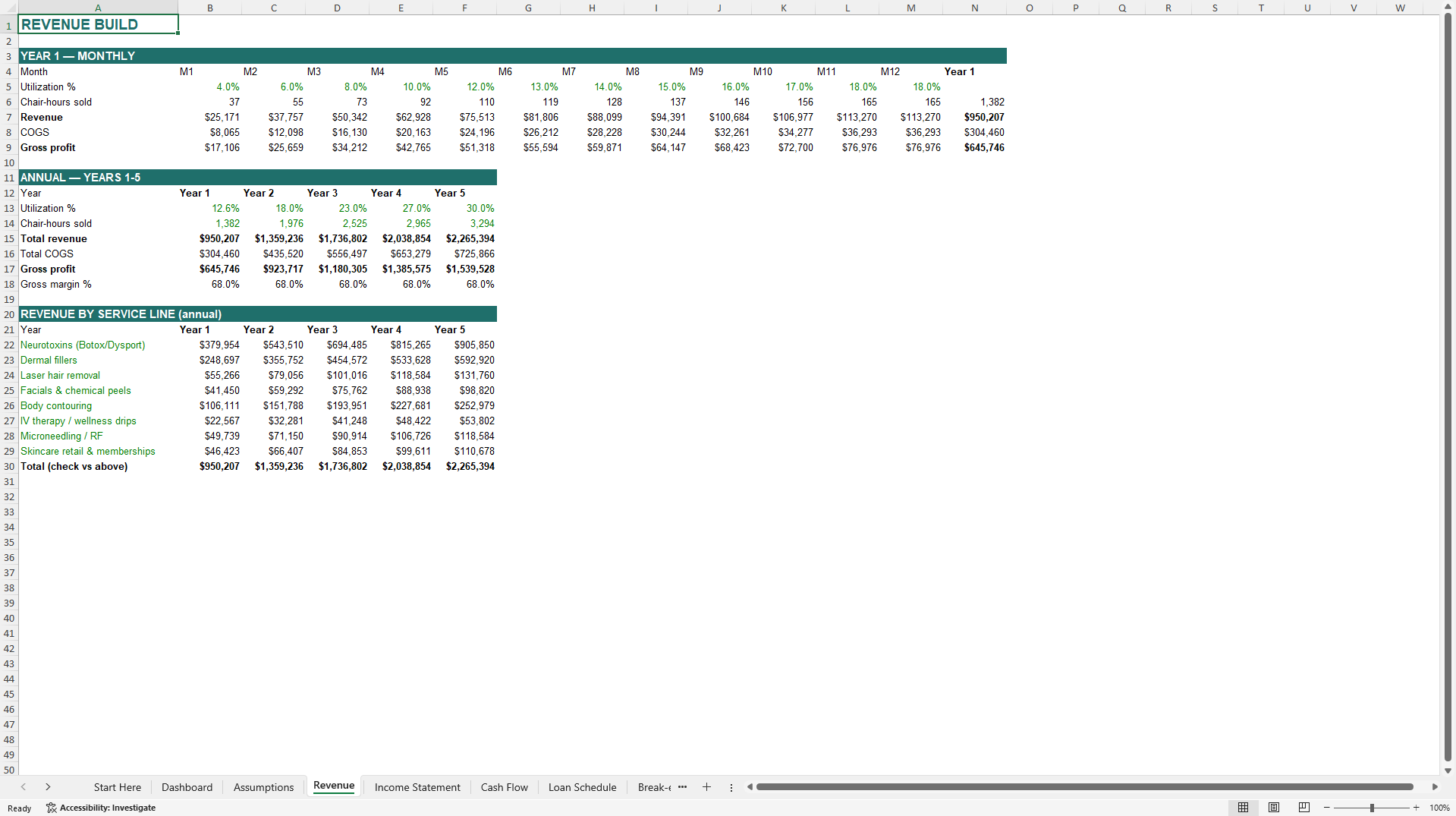
Task: Click horizontal scrollbar right arrow
Action: coord(1435,787)
